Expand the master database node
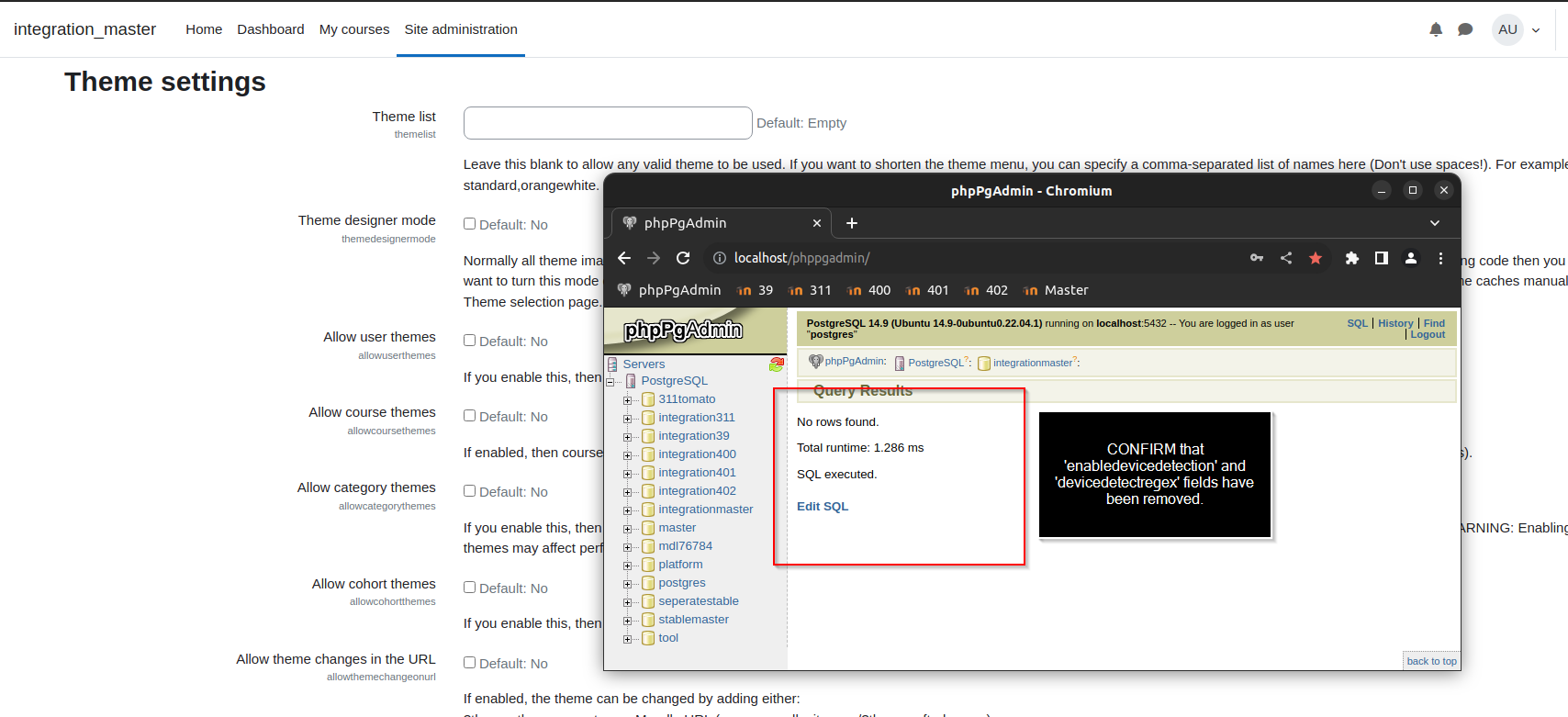1568x717 pixels. (628, 529)
